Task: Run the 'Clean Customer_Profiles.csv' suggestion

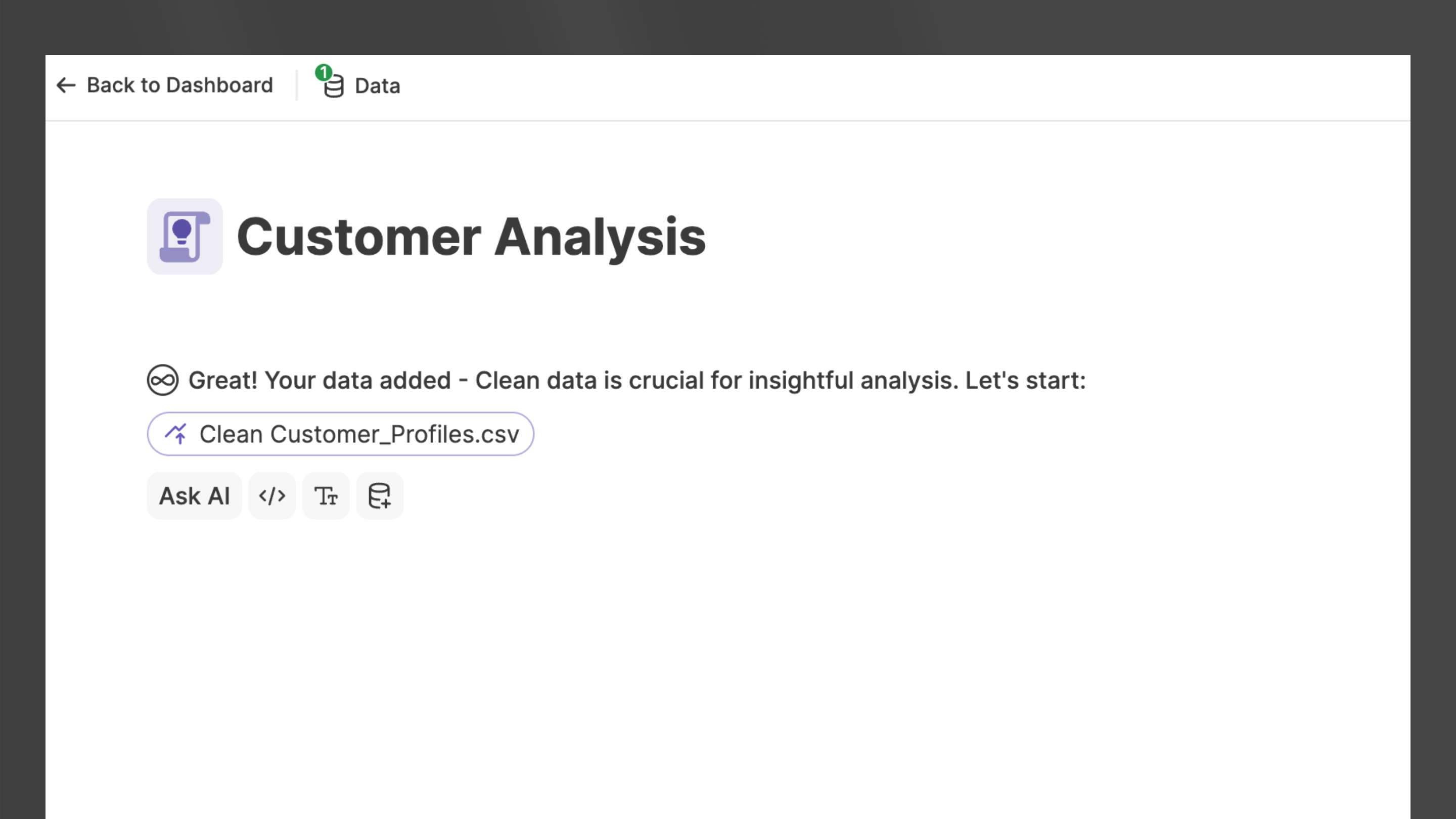Action: (x=358, y=434)
